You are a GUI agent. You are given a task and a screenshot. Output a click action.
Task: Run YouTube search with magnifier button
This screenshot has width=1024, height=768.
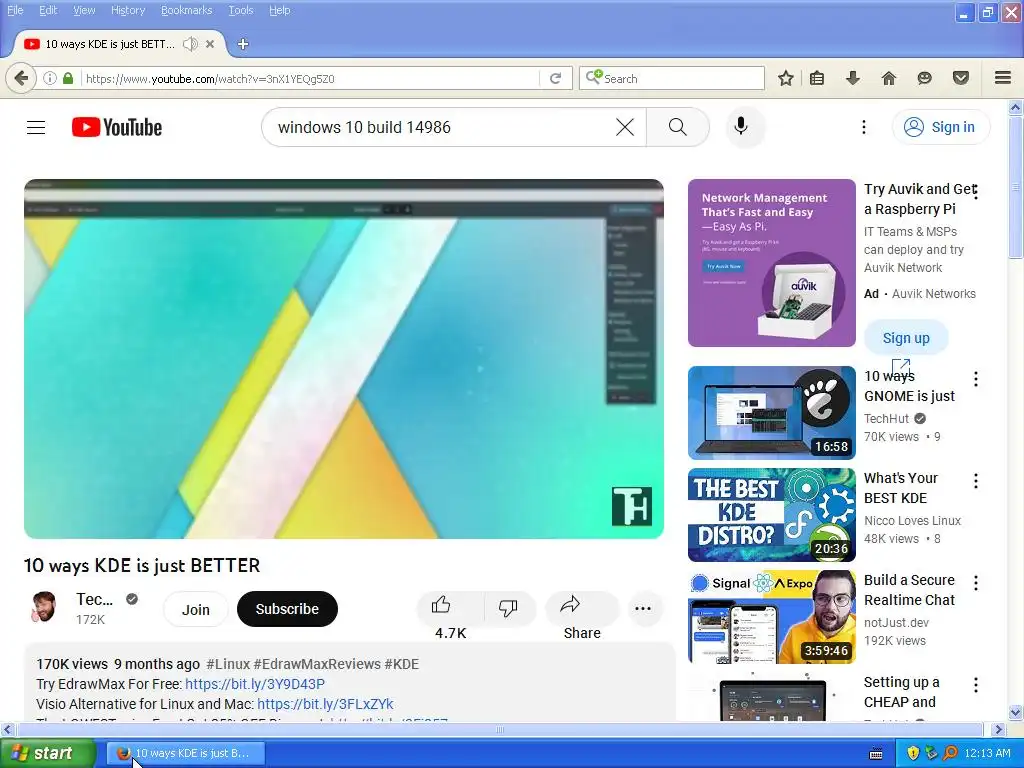[x=678, y=127]
